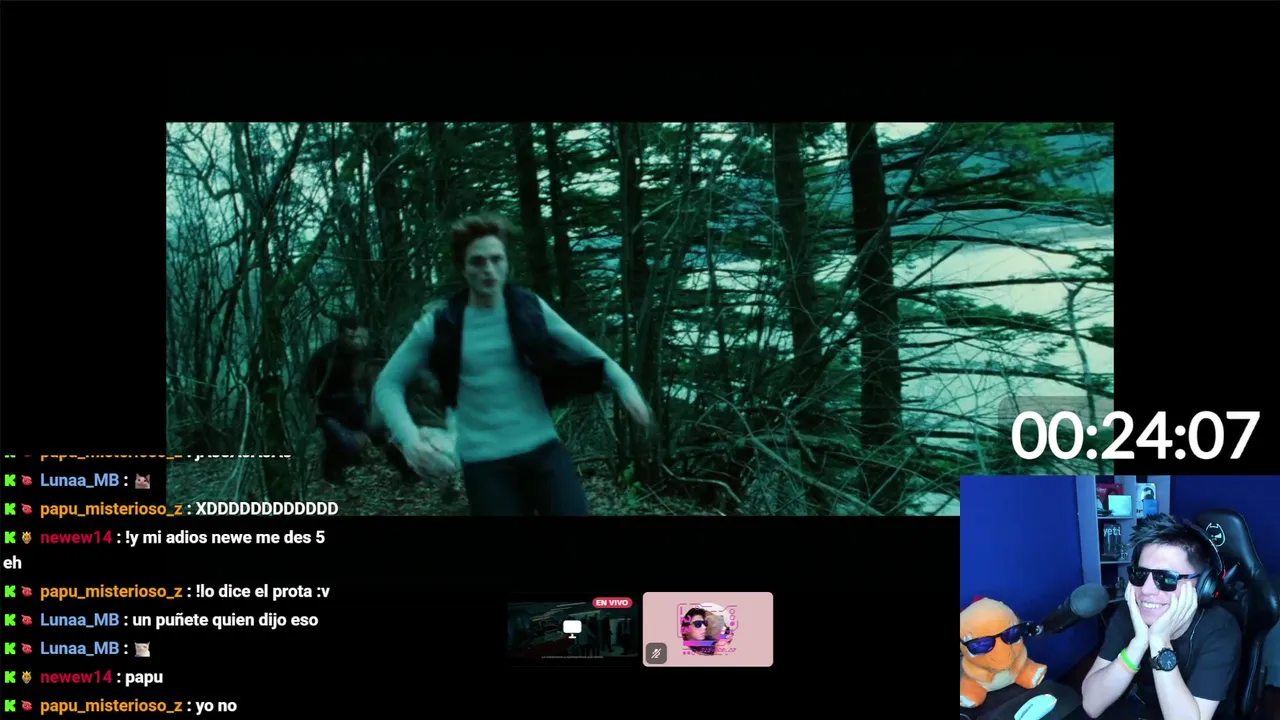Viewport: 1280px width, 720px height.
Task: Click the red pig badge on '!lo dice el prota' row
Action: [x=27, y=592]
